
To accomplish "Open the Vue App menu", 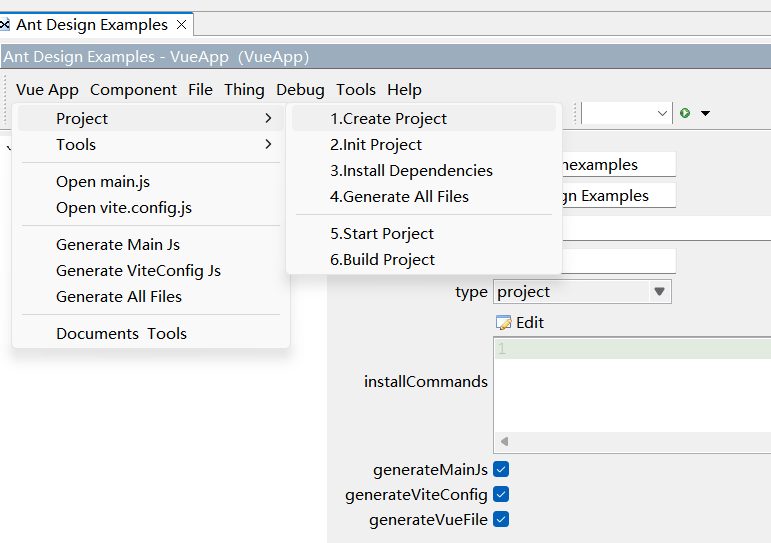I will (47, 90).
